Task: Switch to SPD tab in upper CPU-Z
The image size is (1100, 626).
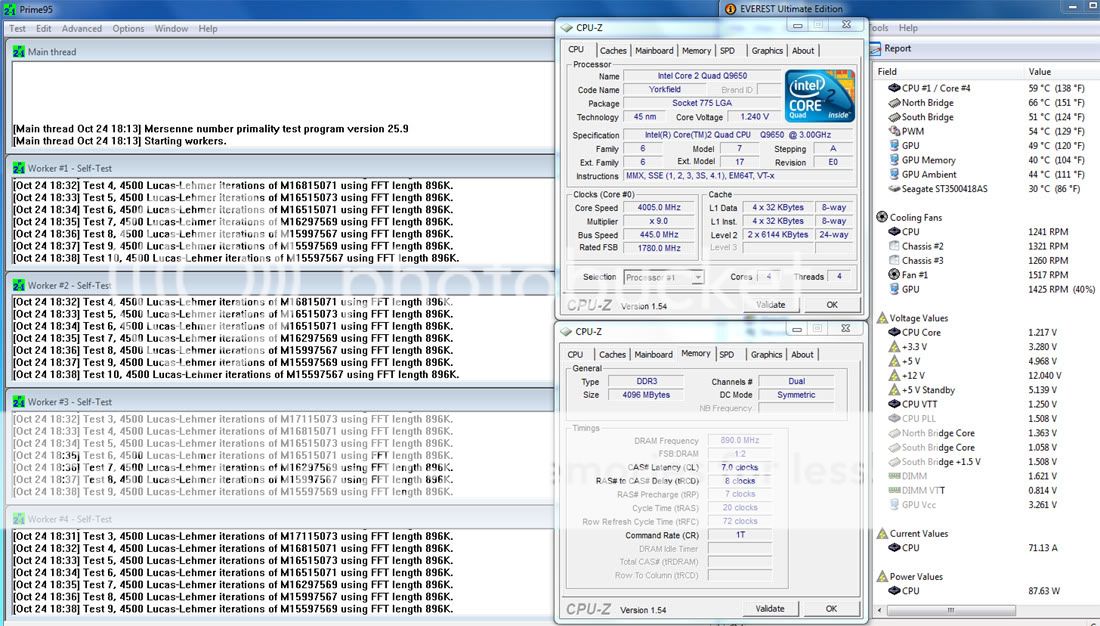Action: (727, 51)
